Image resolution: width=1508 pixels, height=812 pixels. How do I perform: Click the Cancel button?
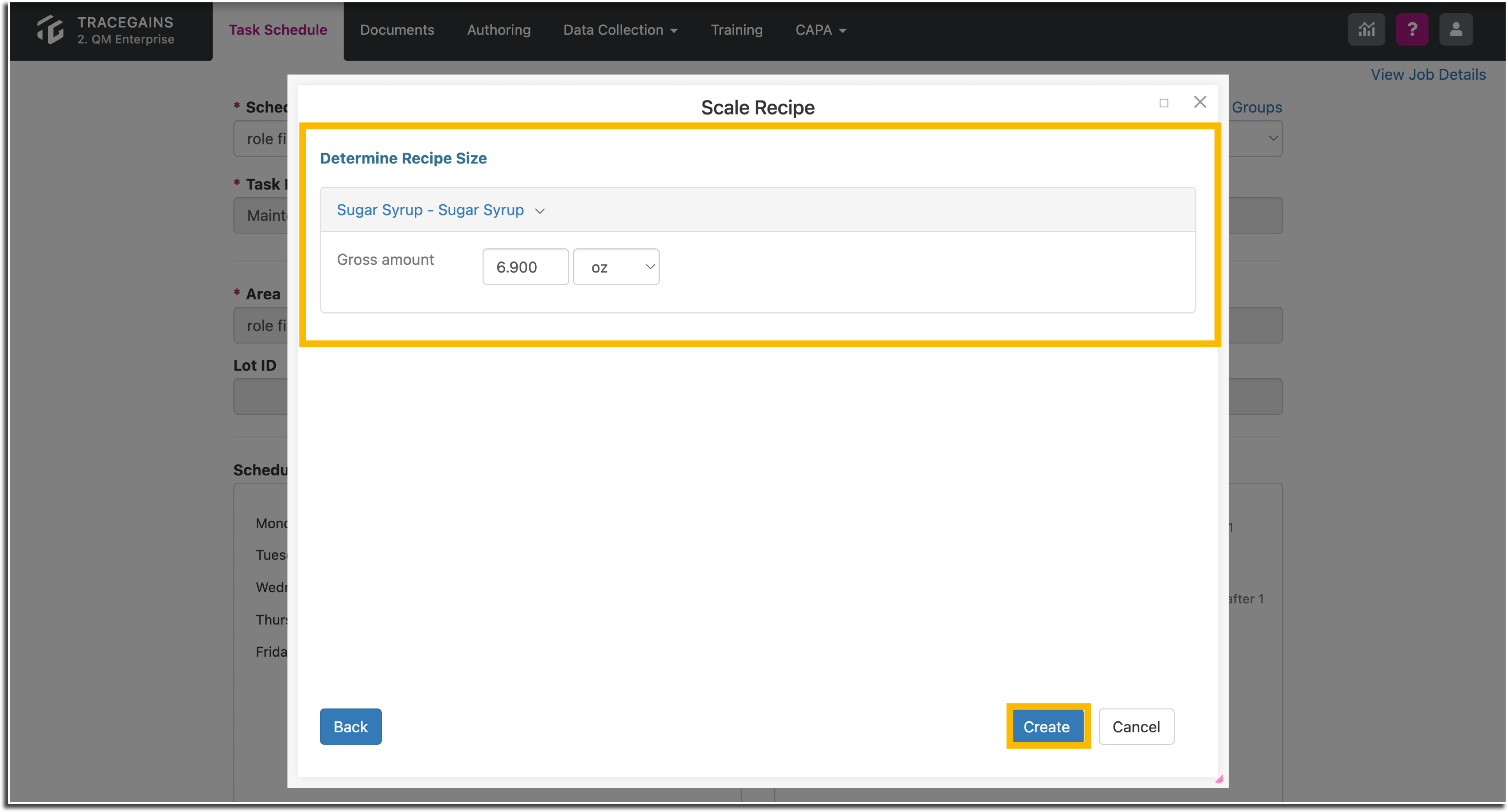[x=1136, y=727]
